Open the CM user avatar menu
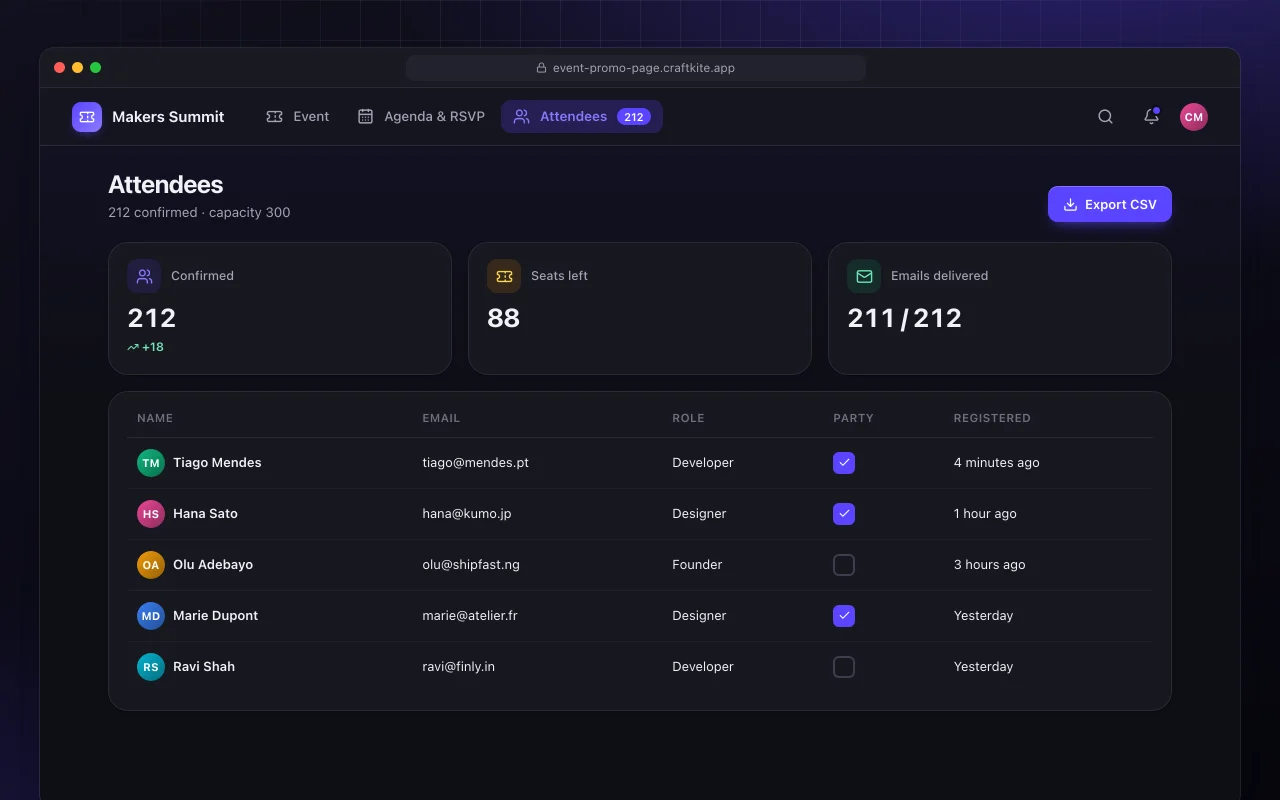Screen dimensions: 1280x800 [x=1193, y=117]
